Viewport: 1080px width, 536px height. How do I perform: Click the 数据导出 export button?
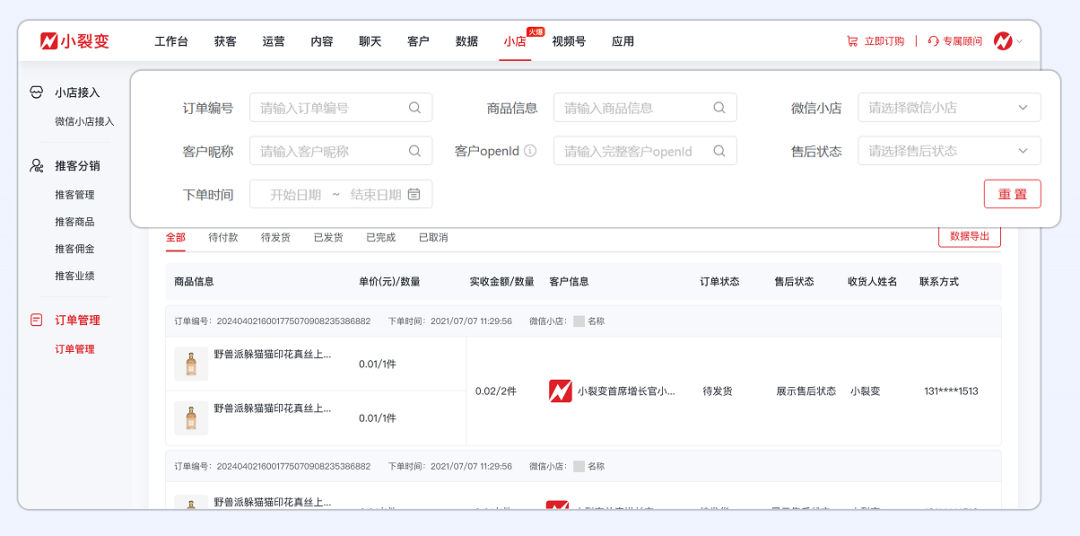pos(969,237)
